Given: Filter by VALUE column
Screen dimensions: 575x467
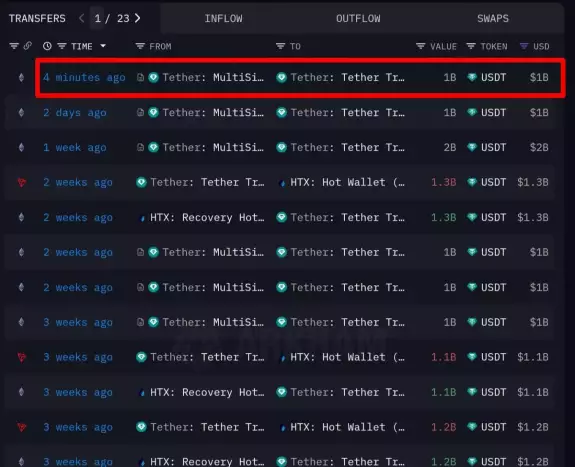Looking at the screenshot, I should click(421, 46).
